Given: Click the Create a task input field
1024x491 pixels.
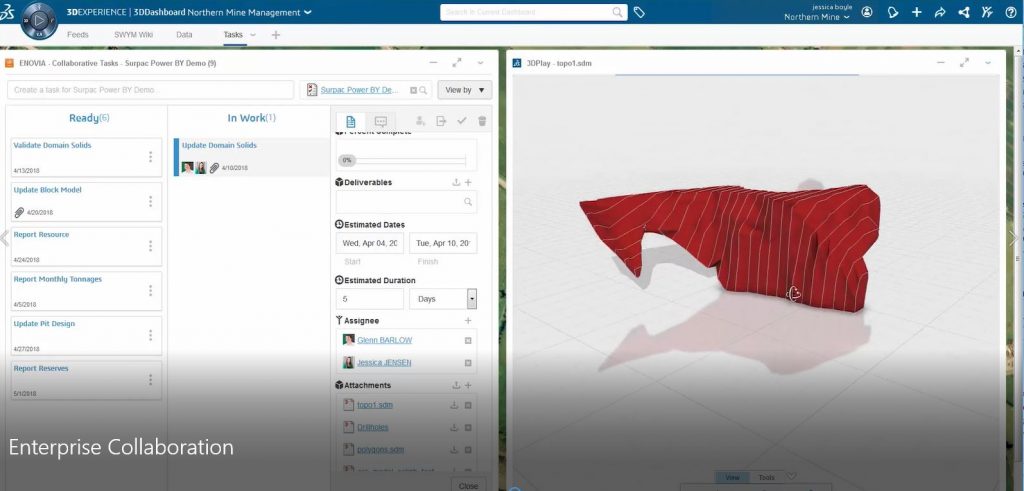Looking at the screenshot, I should pyautogui.click(x=150, y=90).
